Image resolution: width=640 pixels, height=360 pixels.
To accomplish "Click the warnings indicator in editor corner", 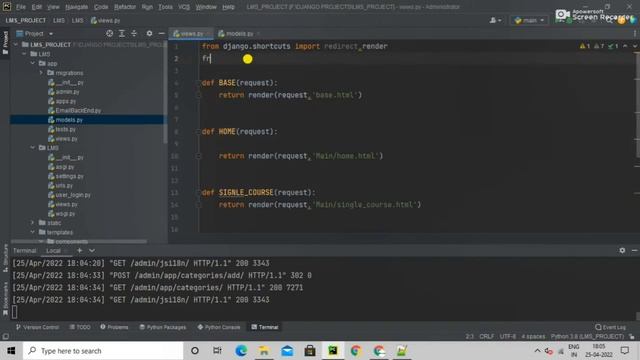I will tap(584, 46).
